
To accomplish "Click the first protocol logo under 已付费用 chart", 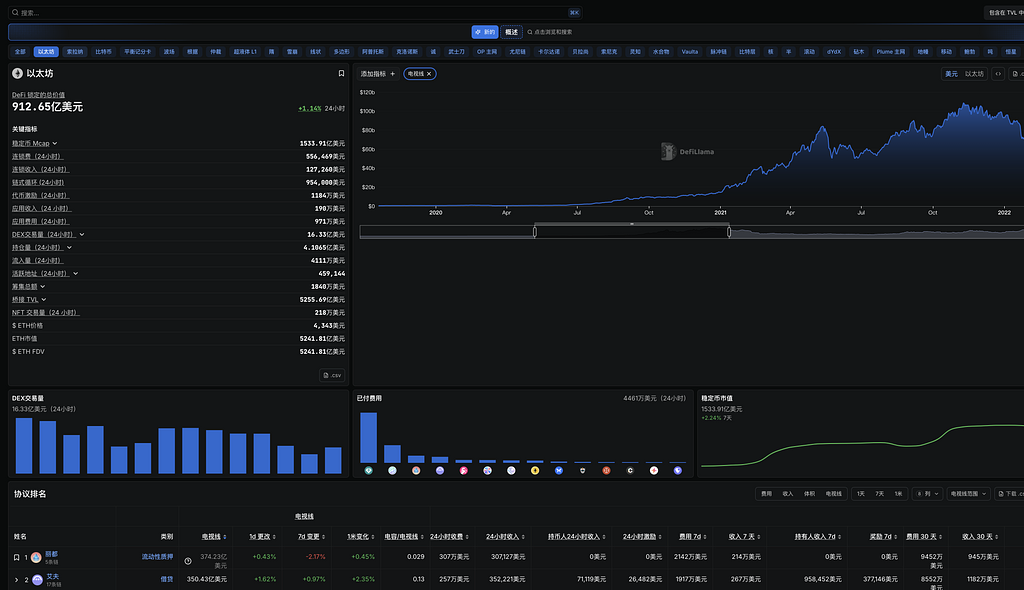I will point(368,470).
